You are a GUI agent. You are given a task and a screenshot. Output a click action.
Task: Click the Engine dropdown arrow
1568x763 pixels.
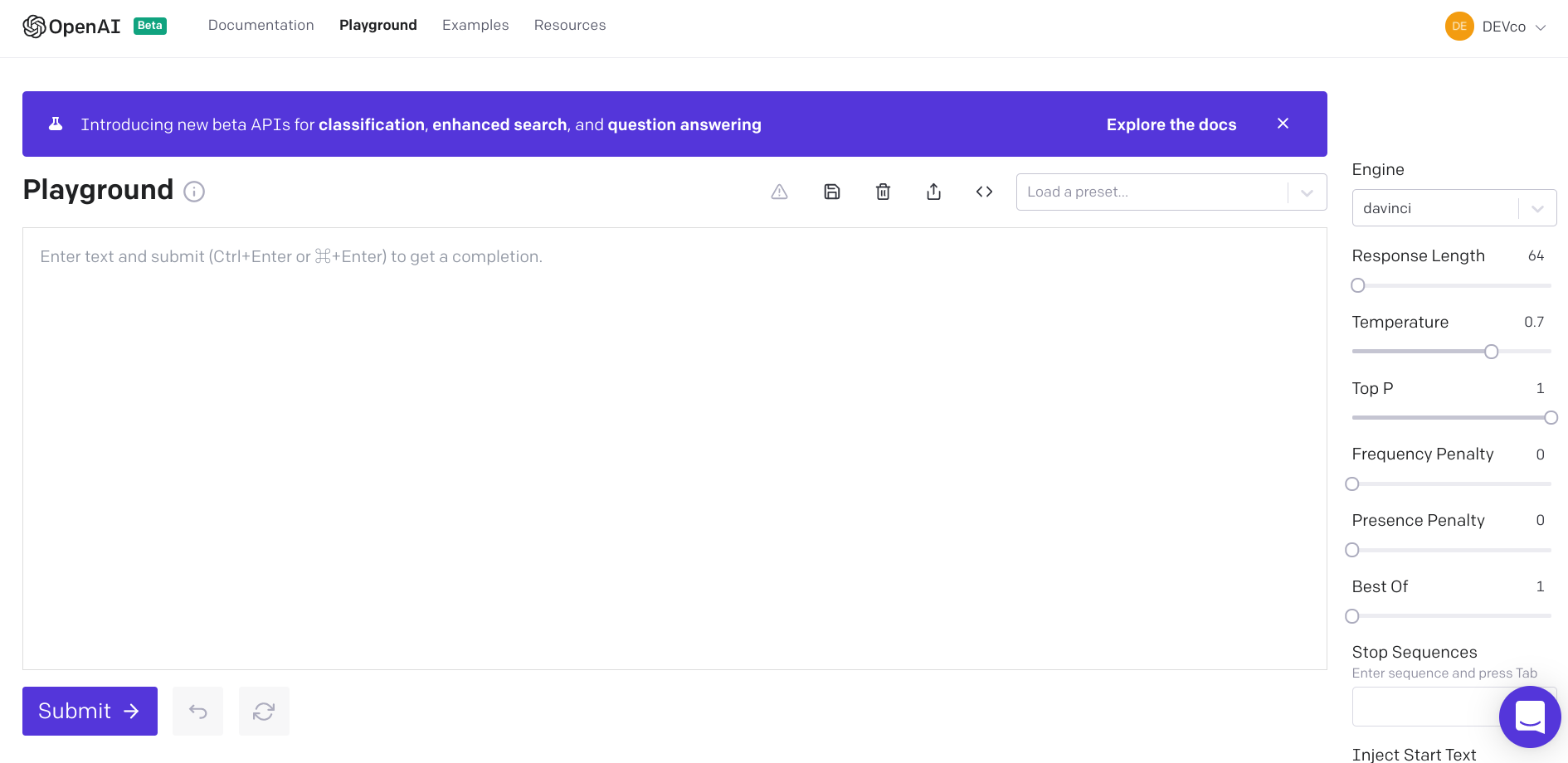(x=1537, y=209)
